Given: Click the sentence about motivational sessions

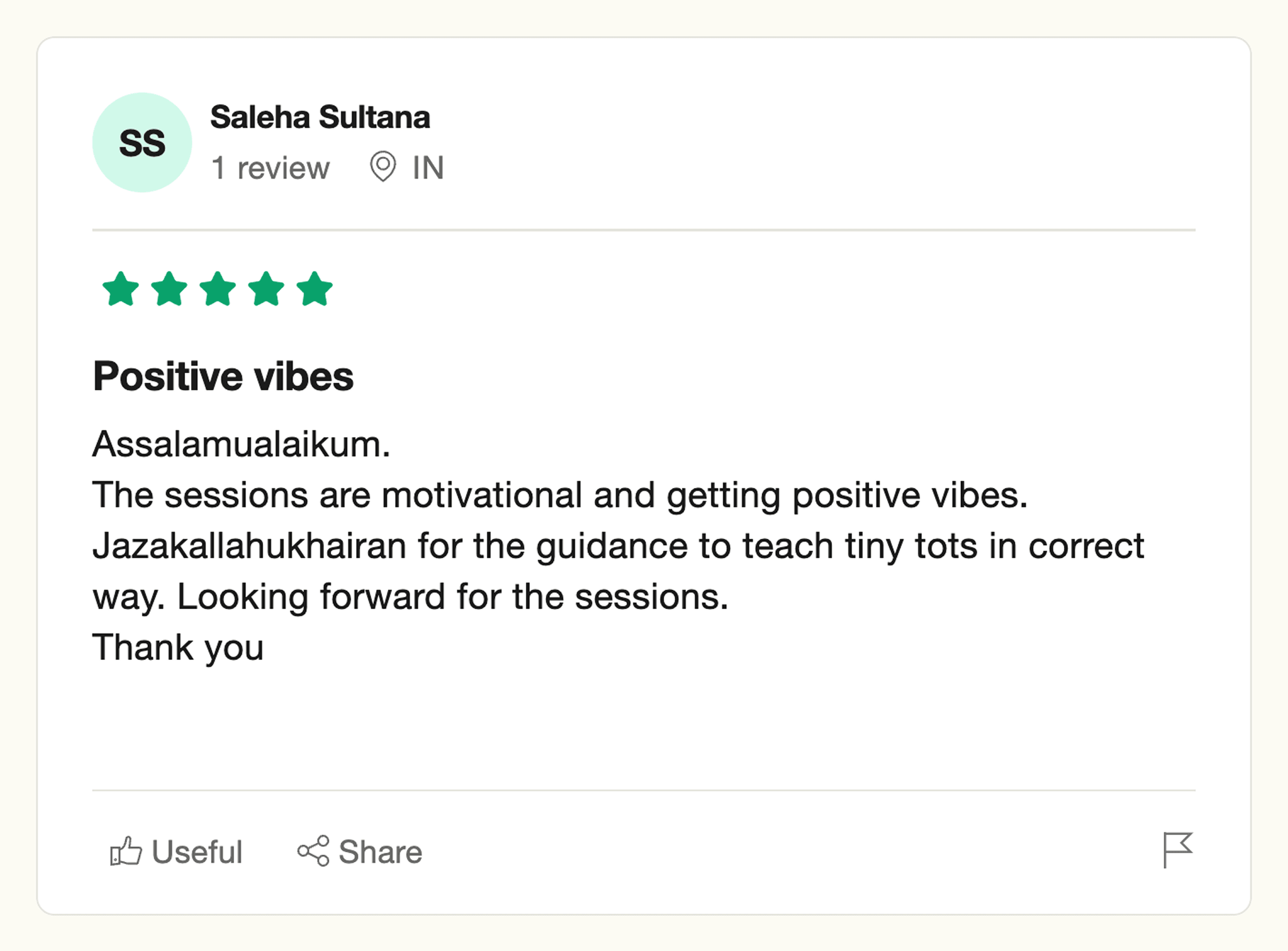Looking at the screenshot, I should point(559,495).
